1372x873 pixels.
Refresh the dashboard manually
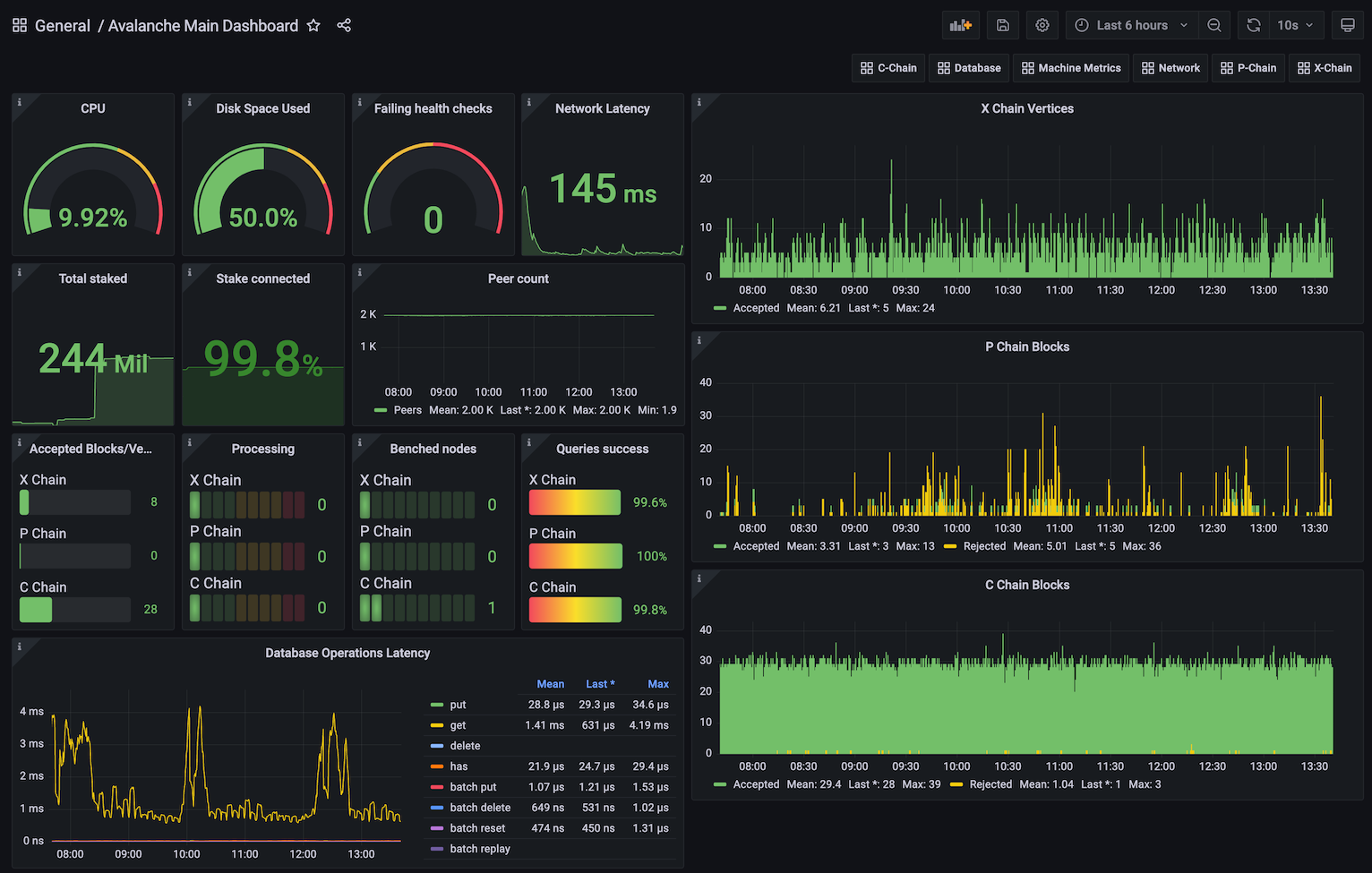1253,25
